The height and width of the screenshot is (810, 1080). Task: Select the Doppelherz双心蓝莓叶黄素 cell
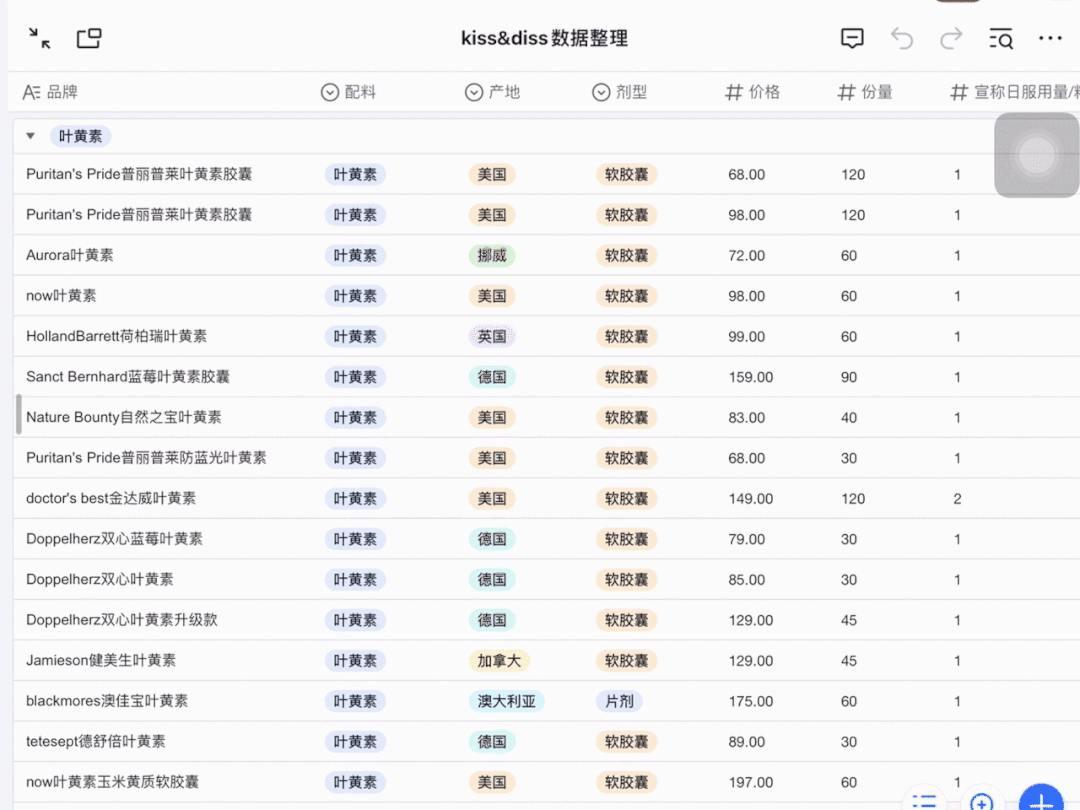tap(114, 539)
